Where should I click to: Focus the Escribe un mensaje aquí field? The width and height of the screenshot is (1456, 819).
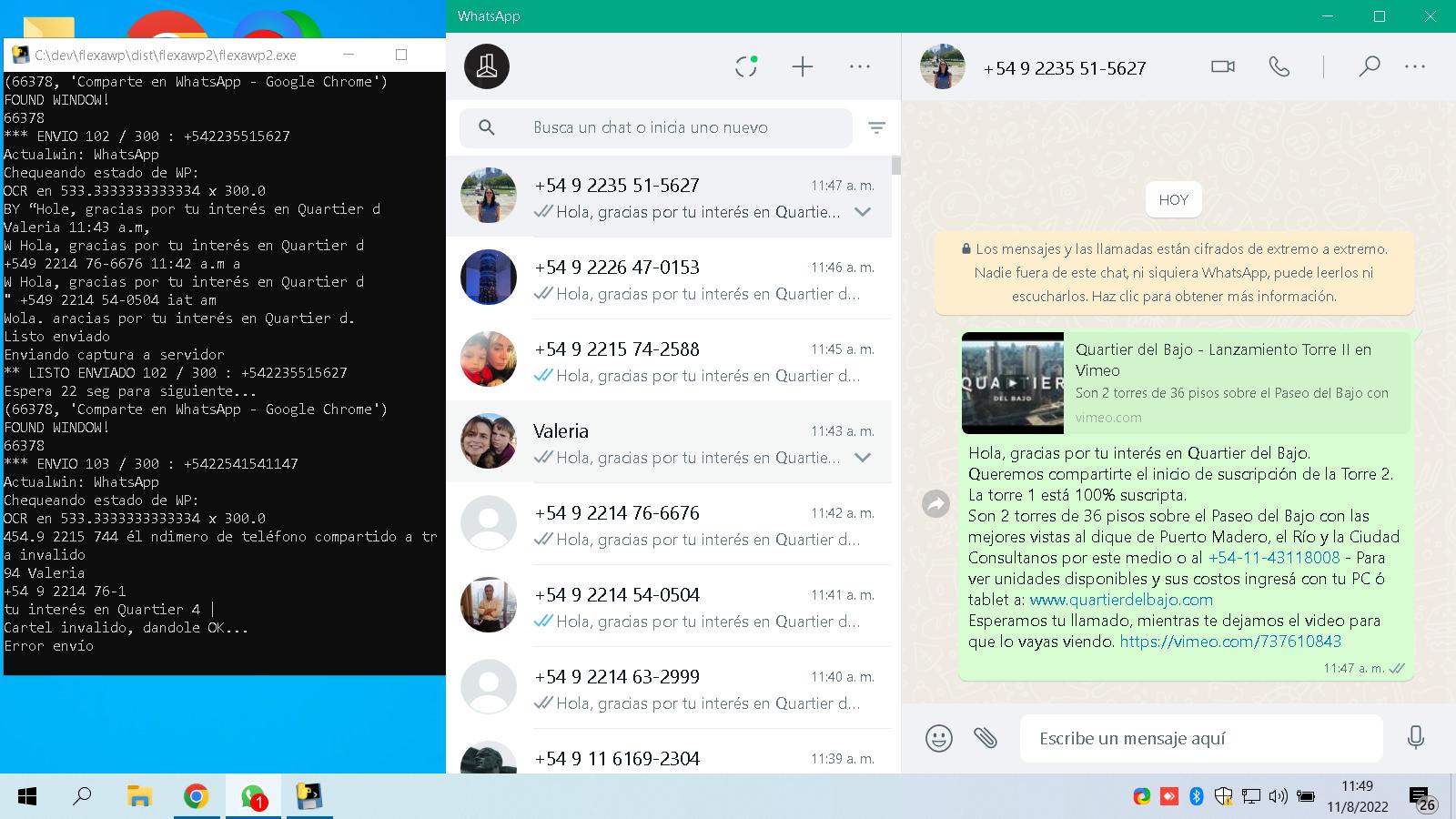[1201, 738]
